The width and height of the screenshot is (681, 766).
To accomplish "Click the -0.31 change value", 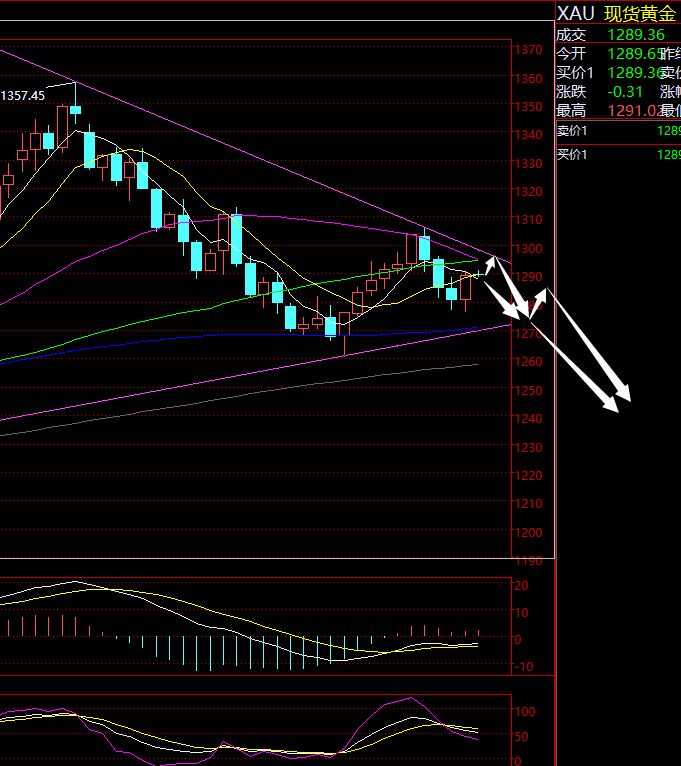I will (625, 92).
